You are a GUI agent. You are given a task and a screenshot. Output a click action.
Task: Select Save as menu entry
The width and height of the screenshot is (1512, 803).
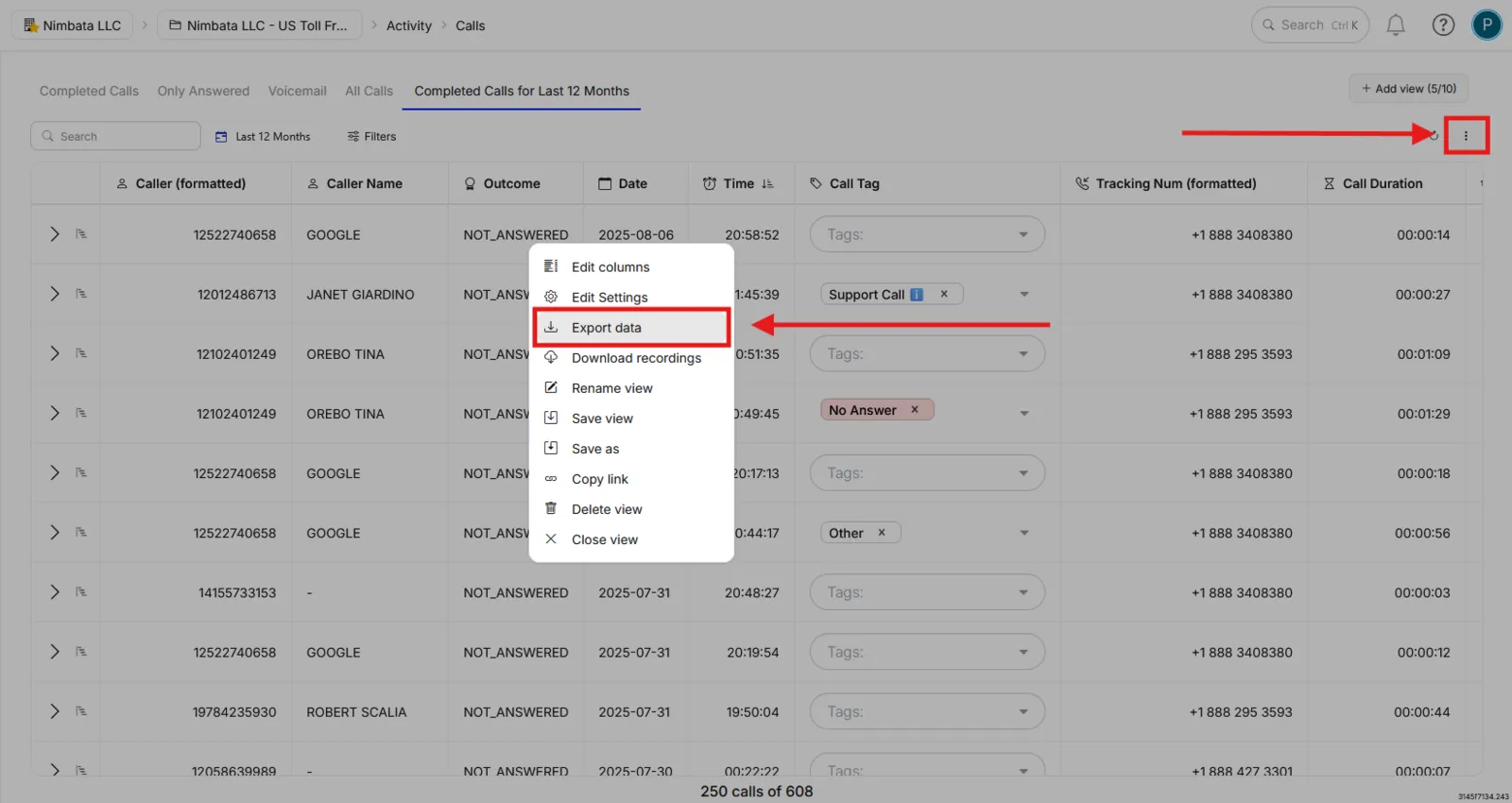631,449
